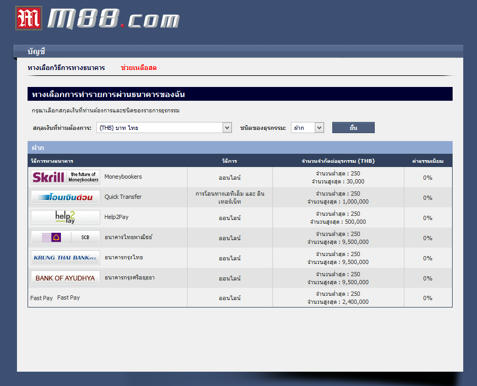Choose the Krung Thai Bank logo
The height and width of the screenshot is (386, 477).
[66, 258]
